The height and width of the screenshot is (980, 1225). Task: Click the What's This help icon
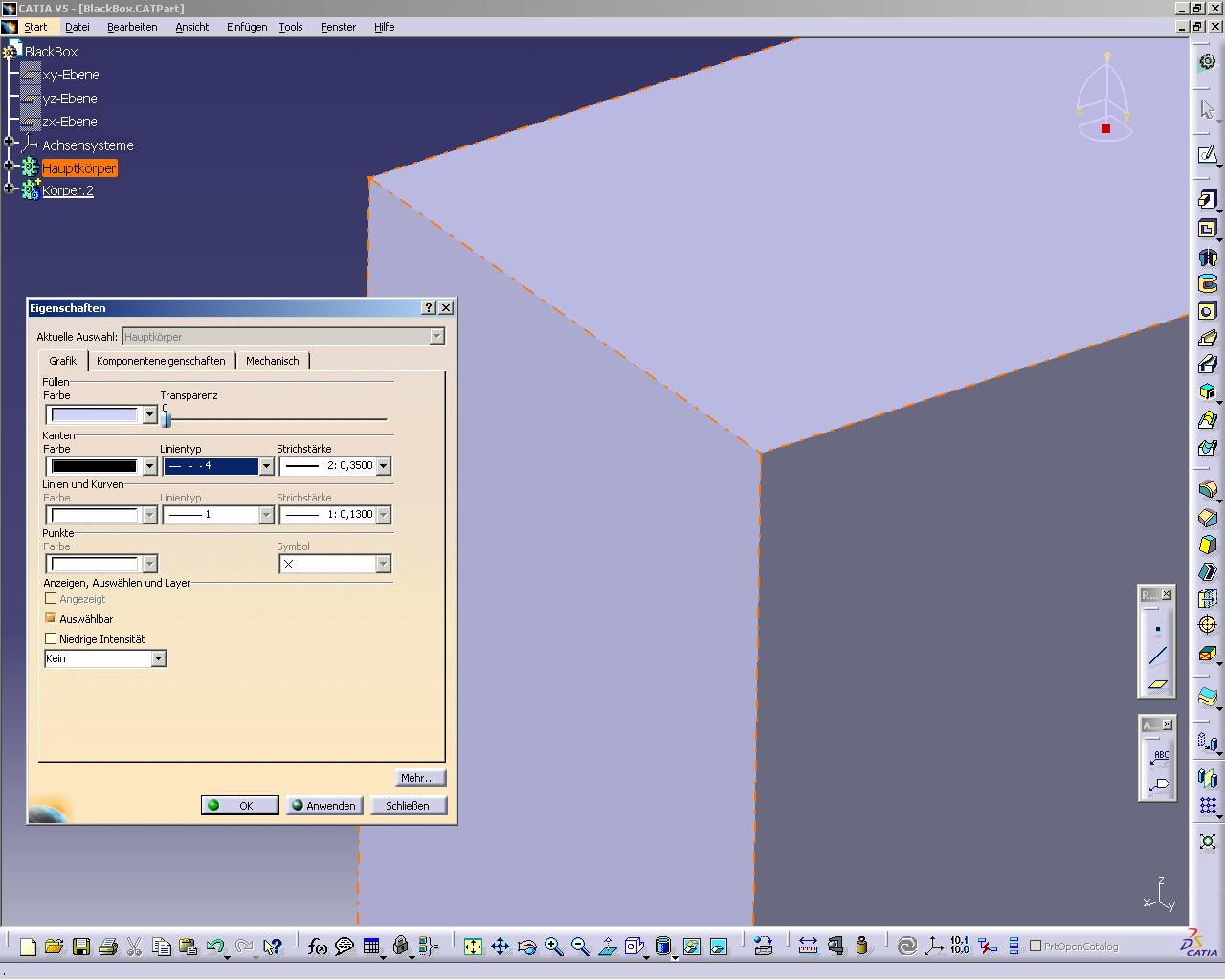click(273, 947)
